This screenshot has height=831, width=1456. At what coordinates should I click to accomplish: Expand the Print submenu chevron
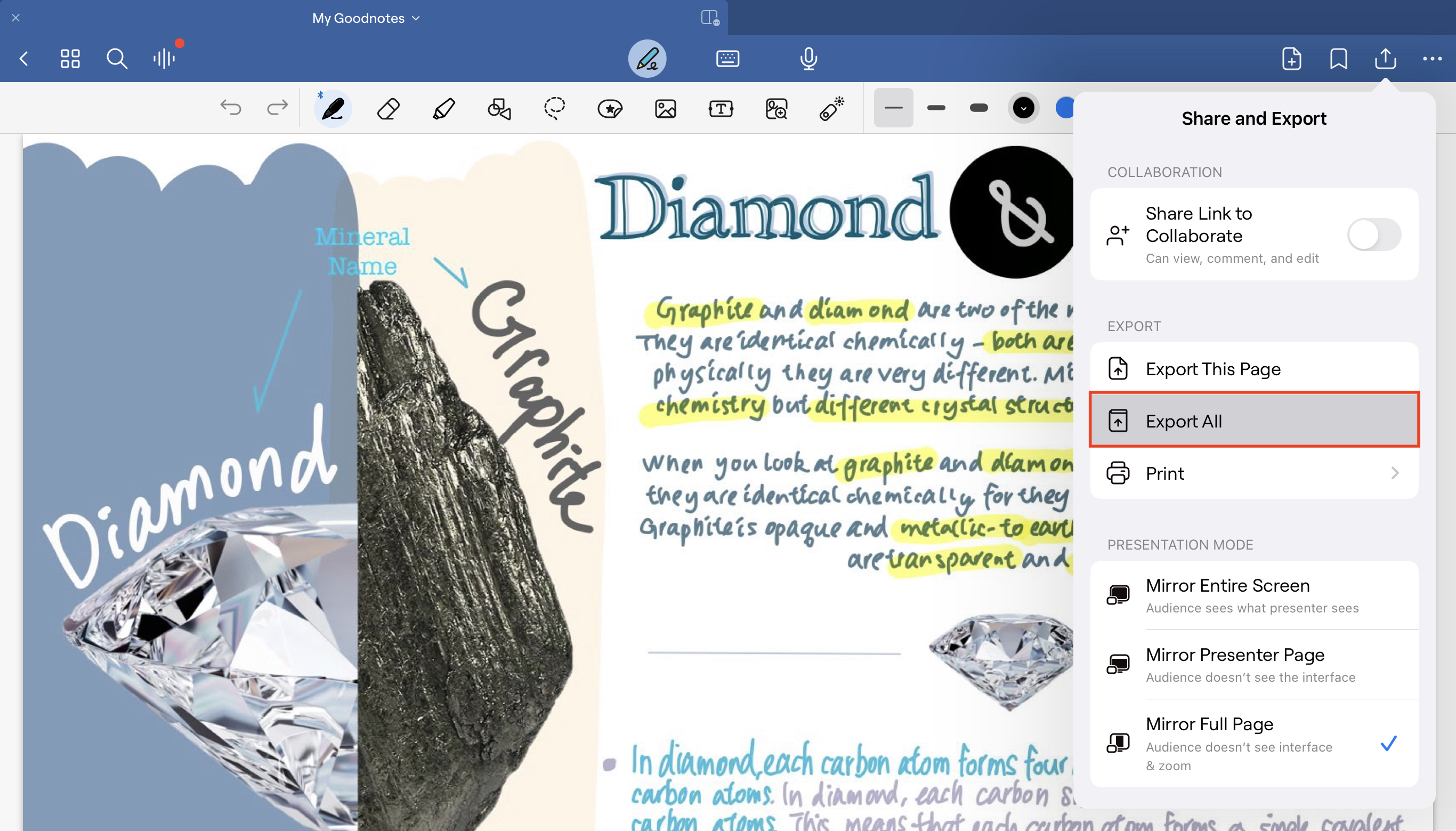[1394, 473]
